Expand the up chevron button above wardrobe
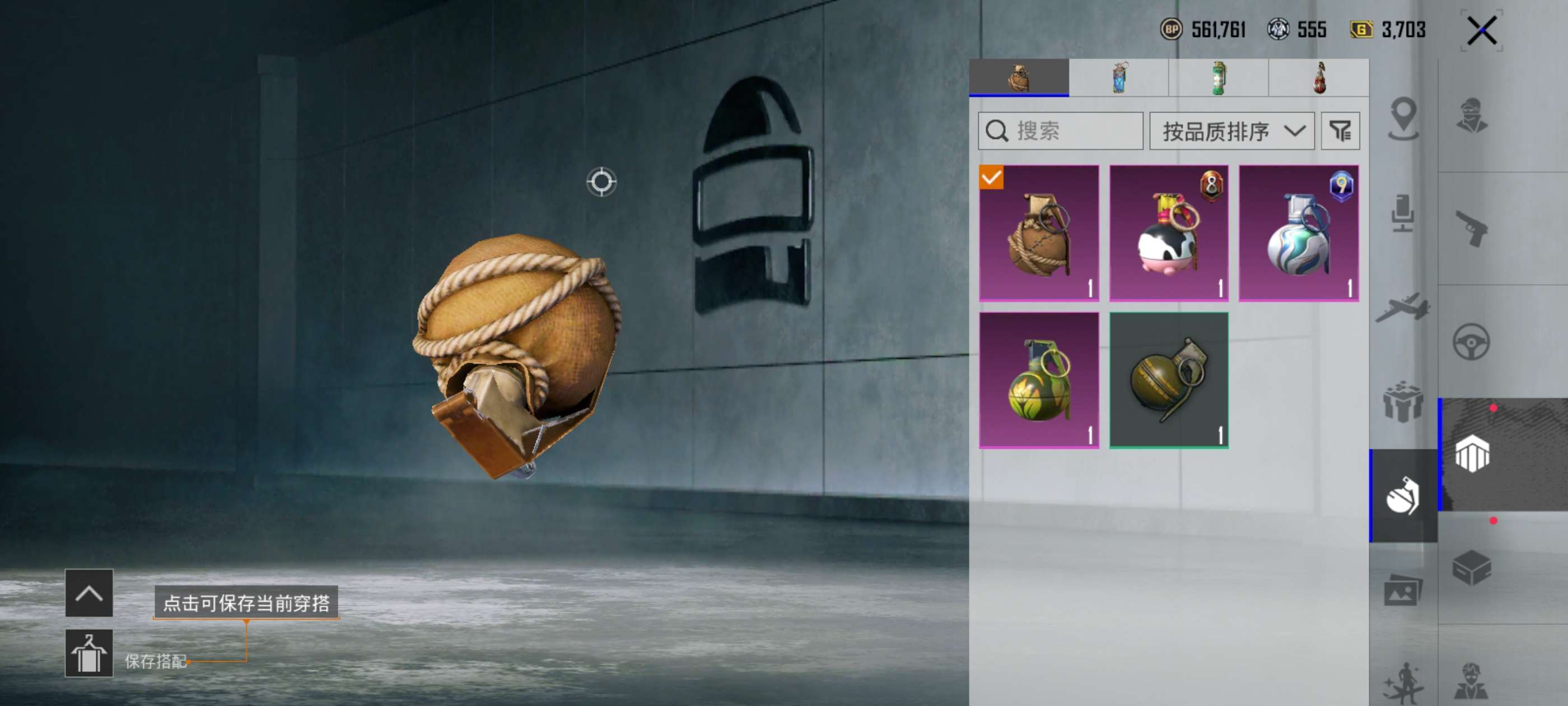 point(89,593)
